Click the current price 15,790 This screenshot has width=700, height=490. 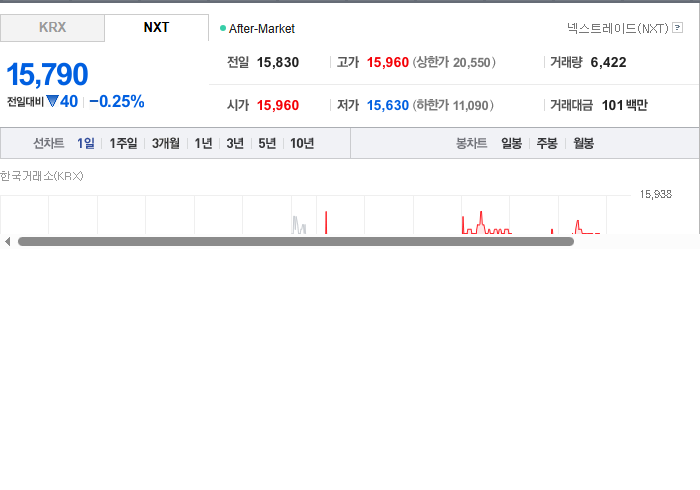point(47,74)
